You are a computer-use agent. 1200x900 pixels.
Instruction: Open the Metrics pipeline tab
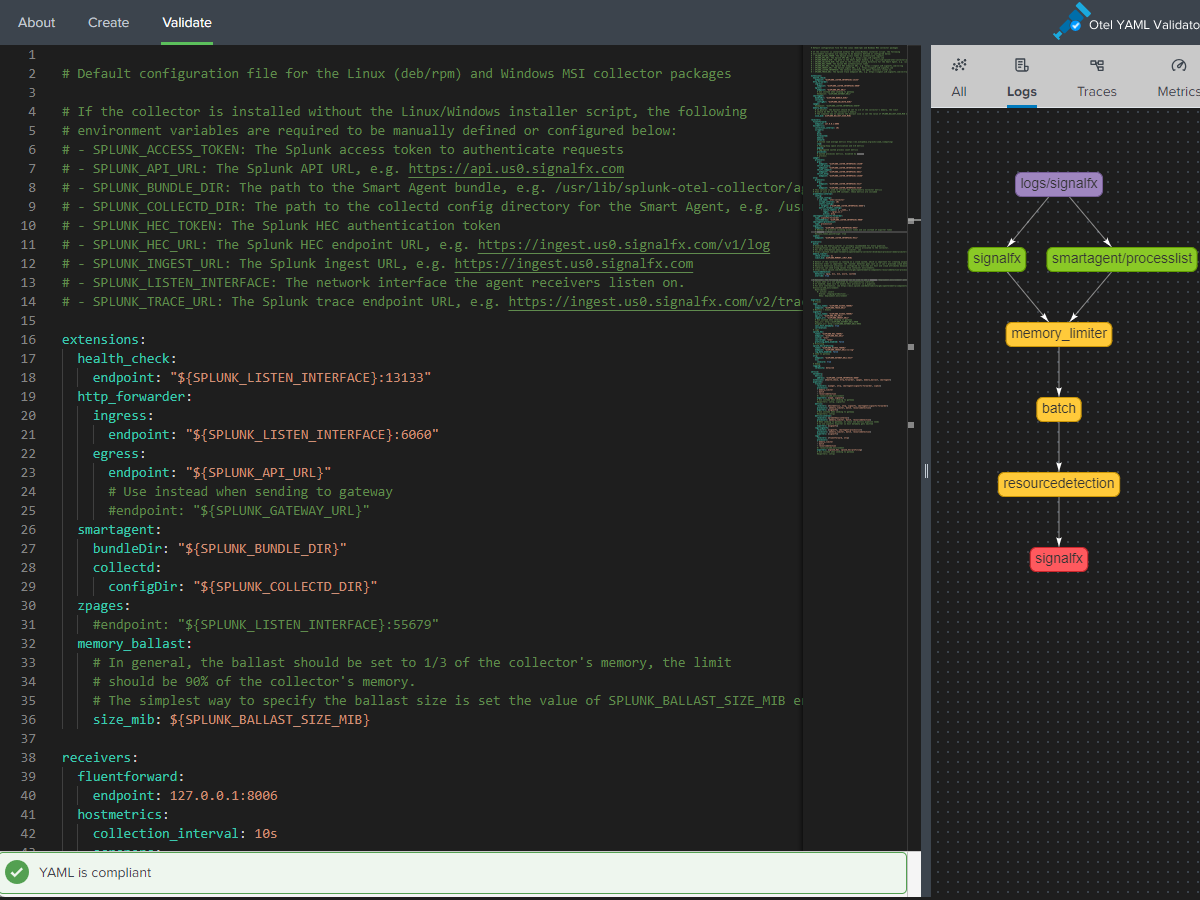1178,77
